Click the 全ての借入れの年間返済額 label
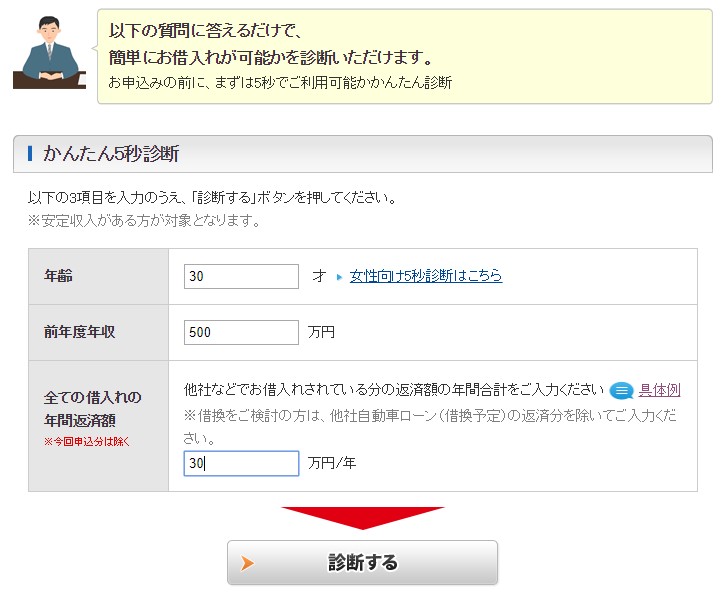Image resolution: width=721 pixels, height=605 pixels. [92, 409]
